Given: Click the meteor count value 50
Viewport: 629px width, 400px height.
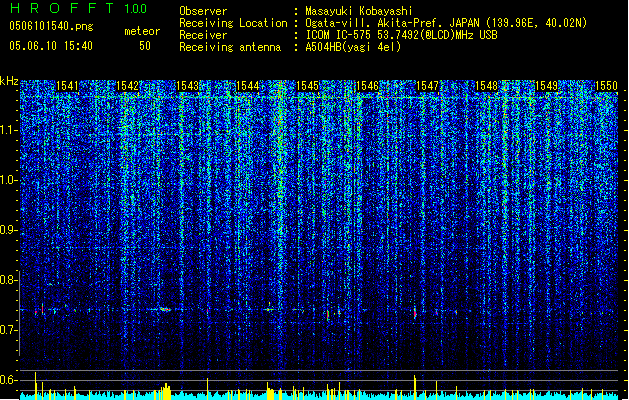Looking at the screenshot, I should pyautogui.click(x=144, y=46).
